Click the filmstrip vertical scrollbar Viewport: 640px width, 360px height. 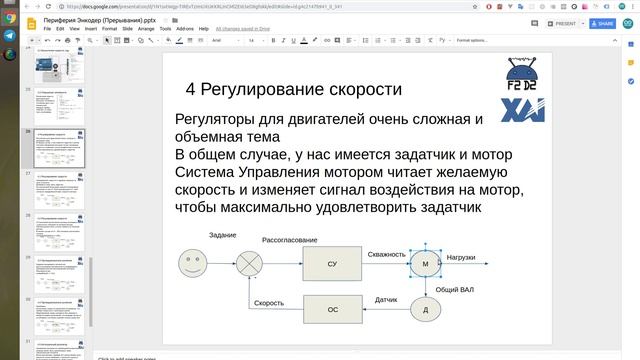click(x=91, y=292)
